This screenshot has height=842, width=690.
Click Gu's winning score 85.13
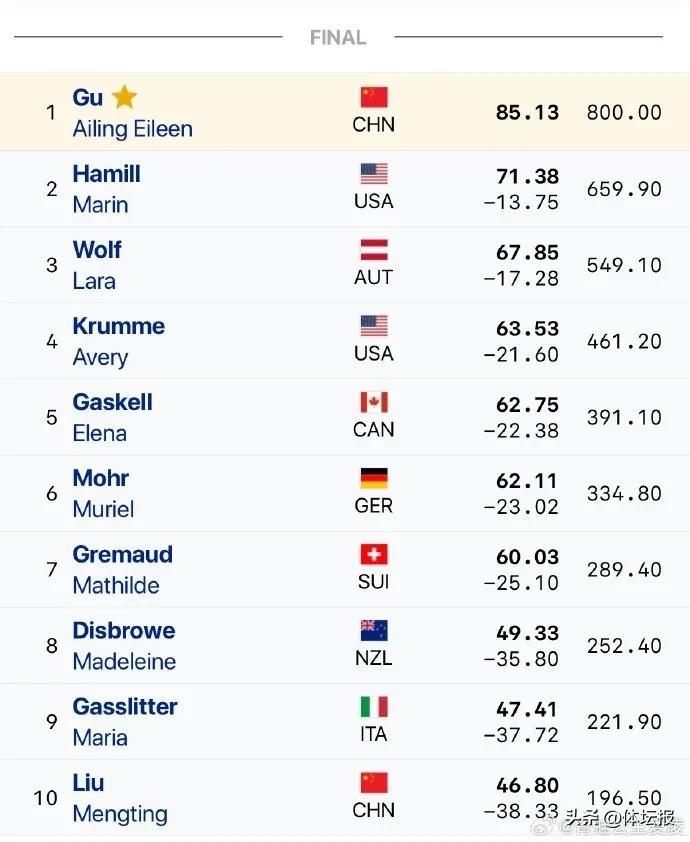click(x=527, y=112)
